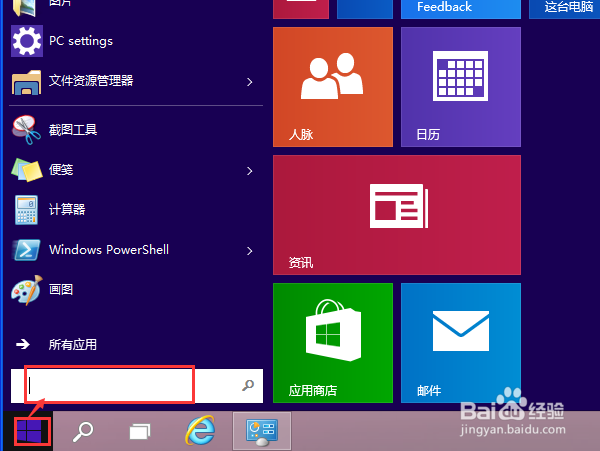The height and width of the screenshot is (451, 600).
Task: Click the Windows PowerShell label
Action: point(109,250)
